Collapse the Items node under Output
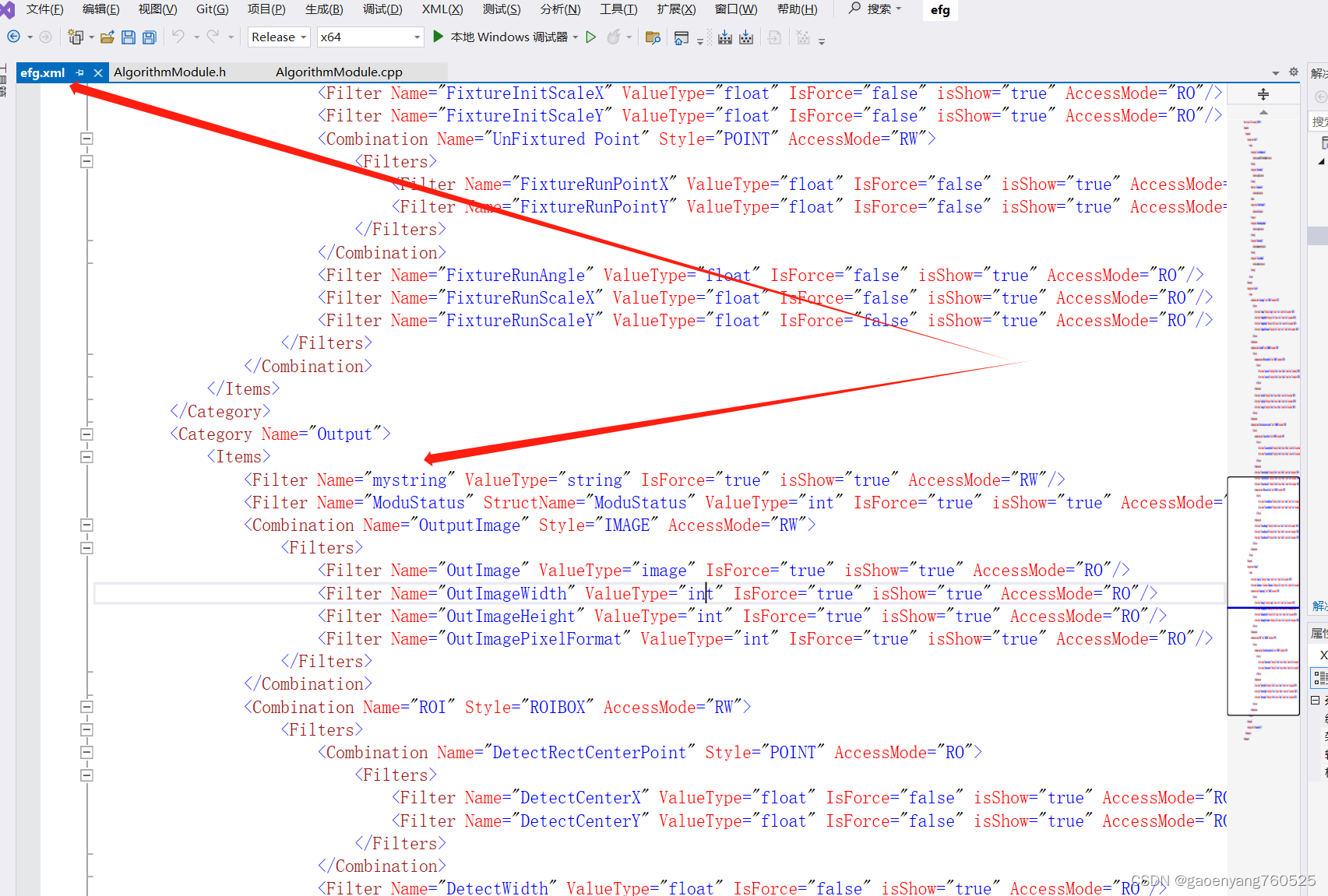1328x896 pixels. [x=86, y=457]
